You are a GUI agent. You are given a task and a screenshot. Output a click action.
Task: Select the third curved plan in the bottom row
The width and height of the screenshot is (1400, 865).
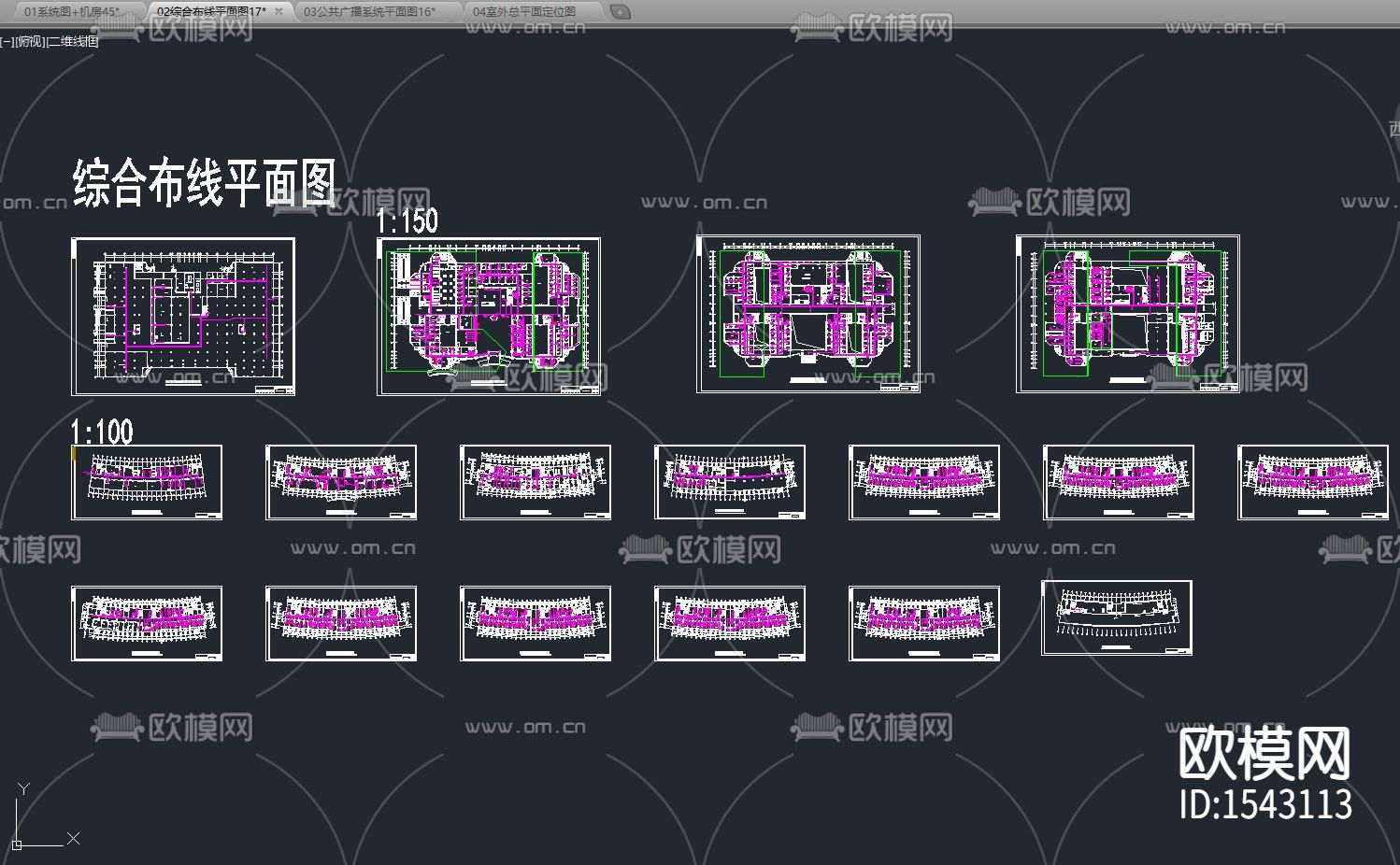coord(536,624)
